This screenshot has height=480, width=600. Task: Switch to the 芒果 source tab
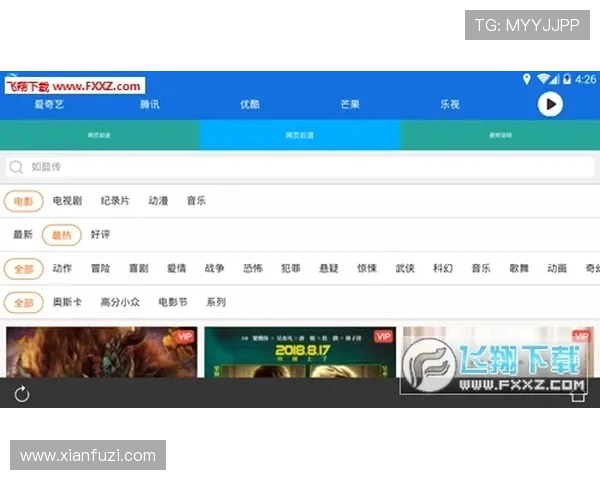point(350,104)
